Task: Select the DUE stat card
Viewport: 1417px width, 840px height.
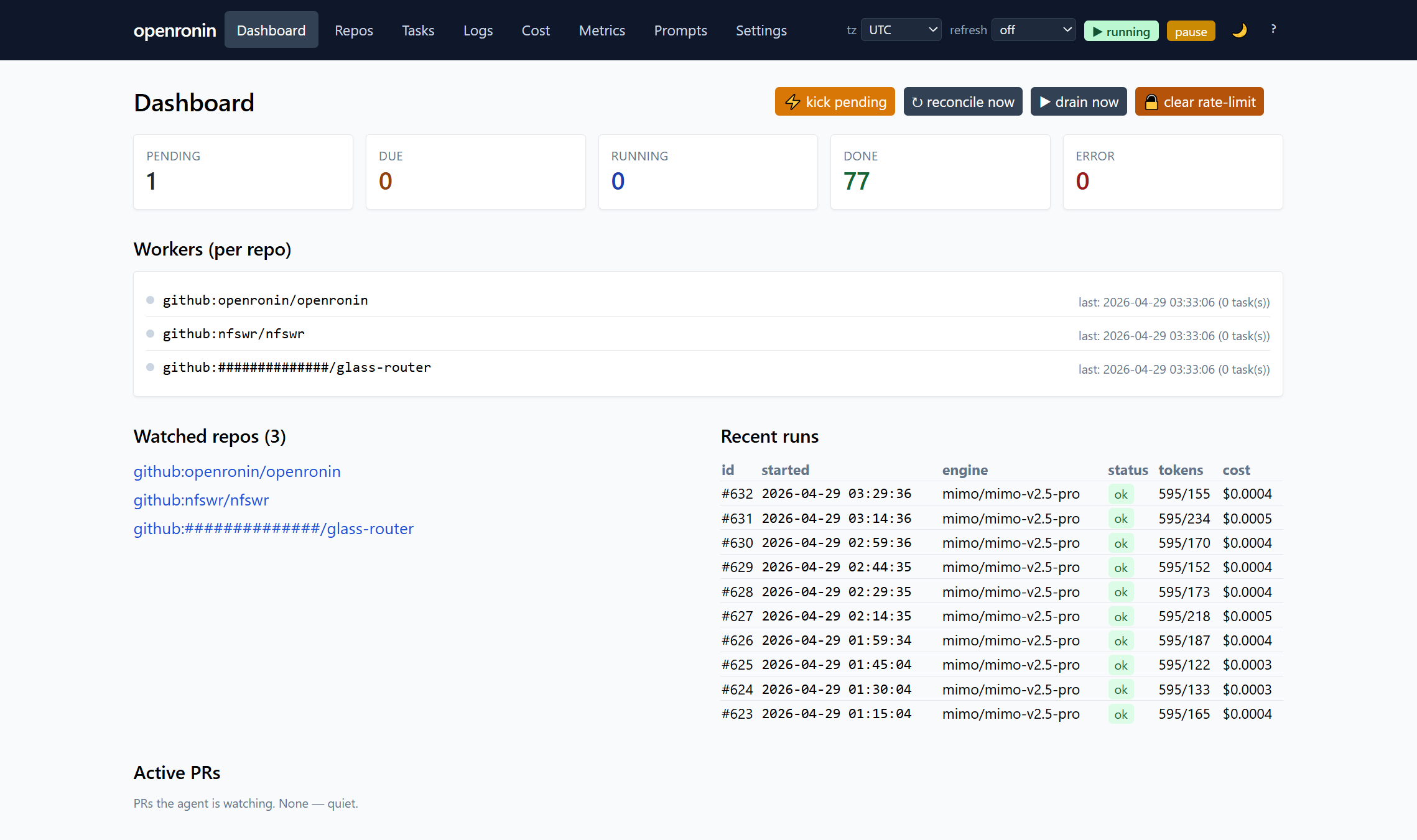Action: [x=476, y=172]
